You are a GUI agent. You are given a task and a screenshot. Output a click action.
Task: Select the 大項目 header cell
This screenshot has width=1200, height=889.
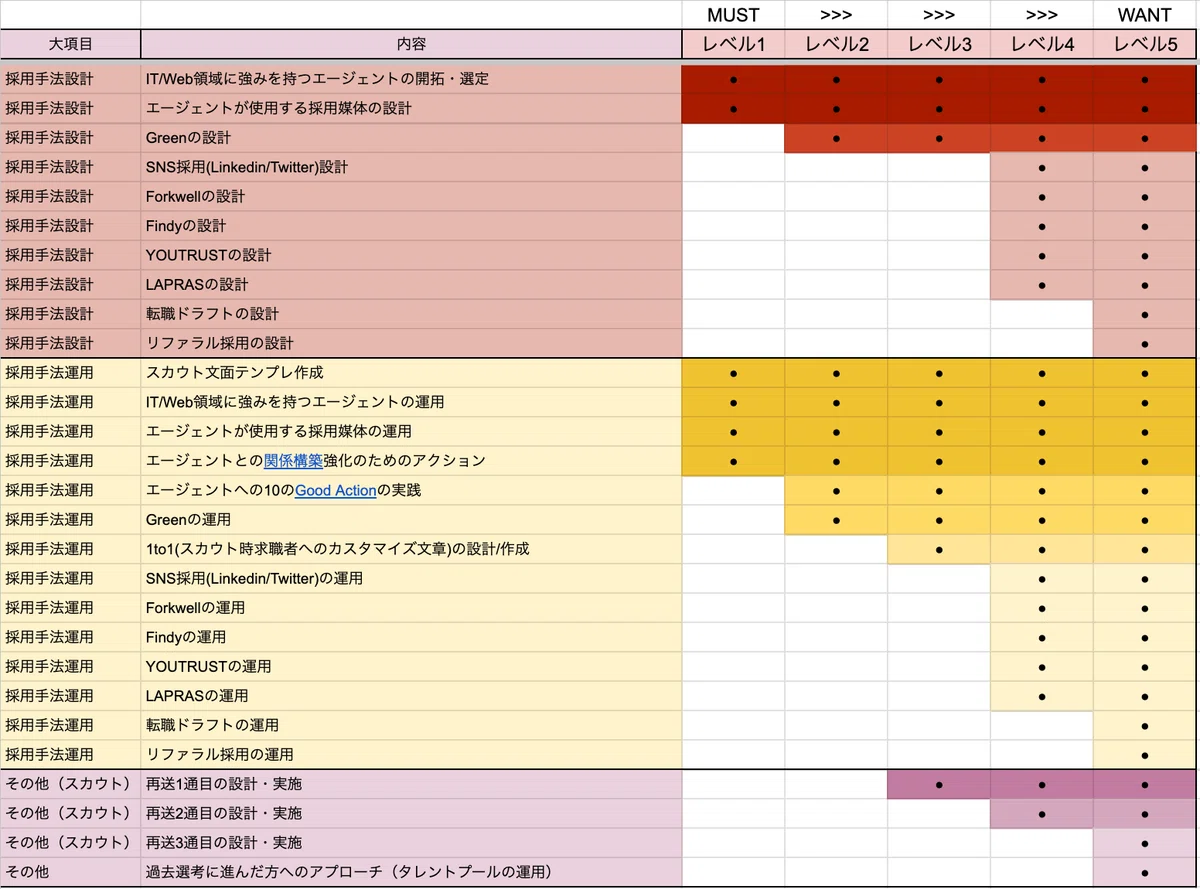(x=71, y=44)
